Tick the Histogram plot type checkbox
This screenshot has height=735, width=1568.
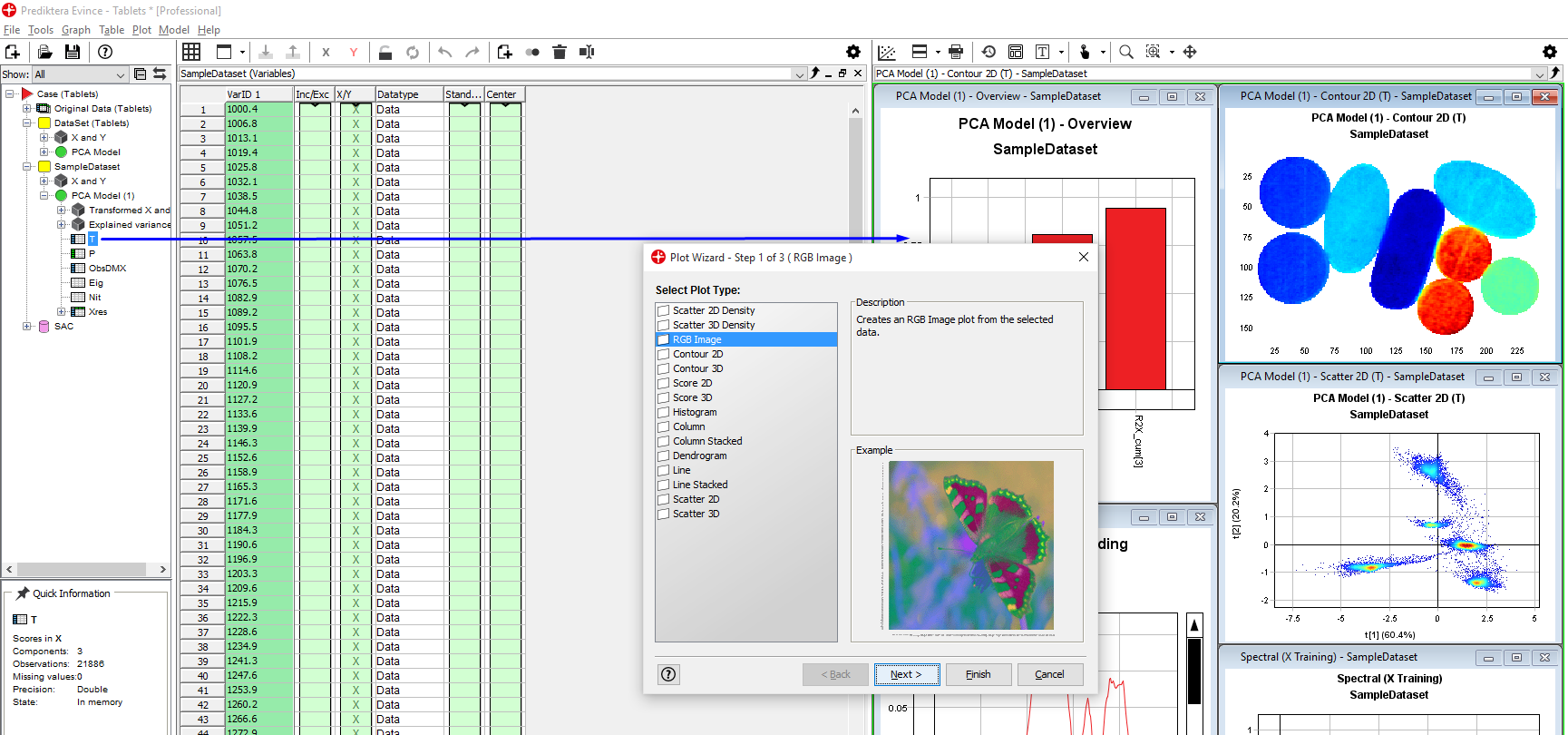664,412
